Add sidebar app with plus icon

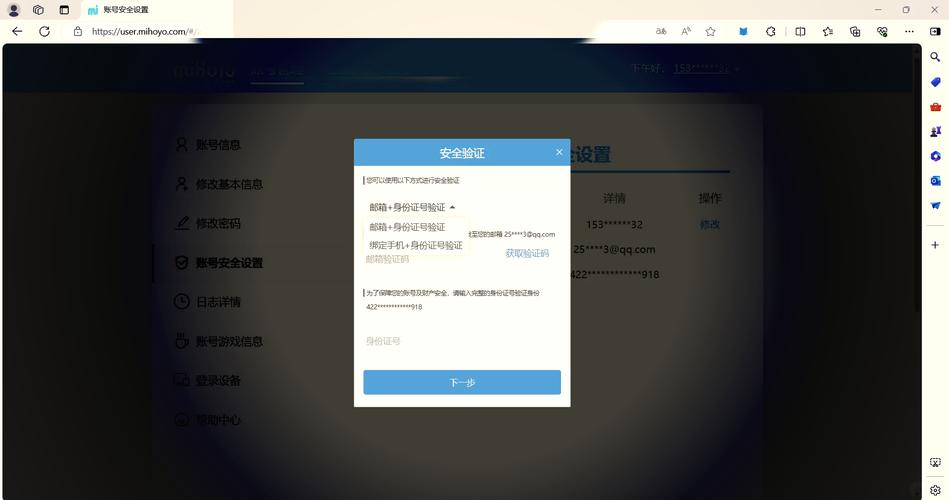tap(935, 245)
